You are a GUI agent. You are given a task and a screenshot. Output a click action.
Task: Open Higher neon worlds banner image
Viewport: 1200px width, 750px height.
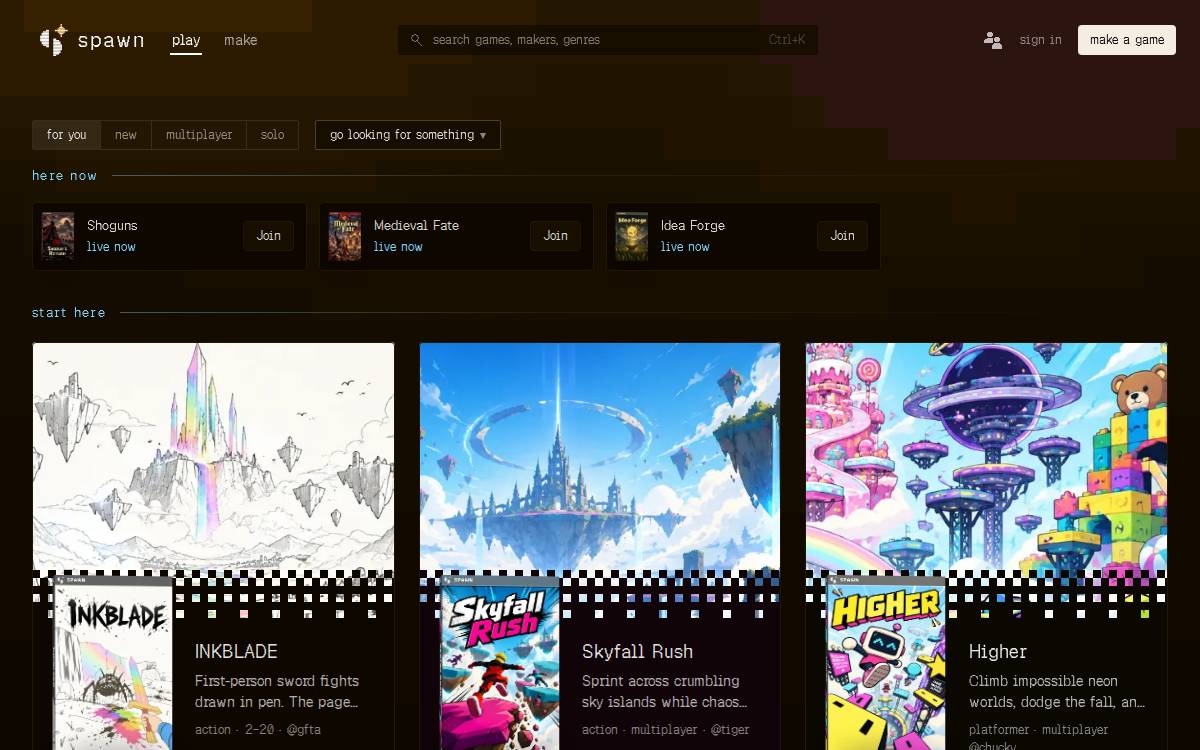(986, 457)
